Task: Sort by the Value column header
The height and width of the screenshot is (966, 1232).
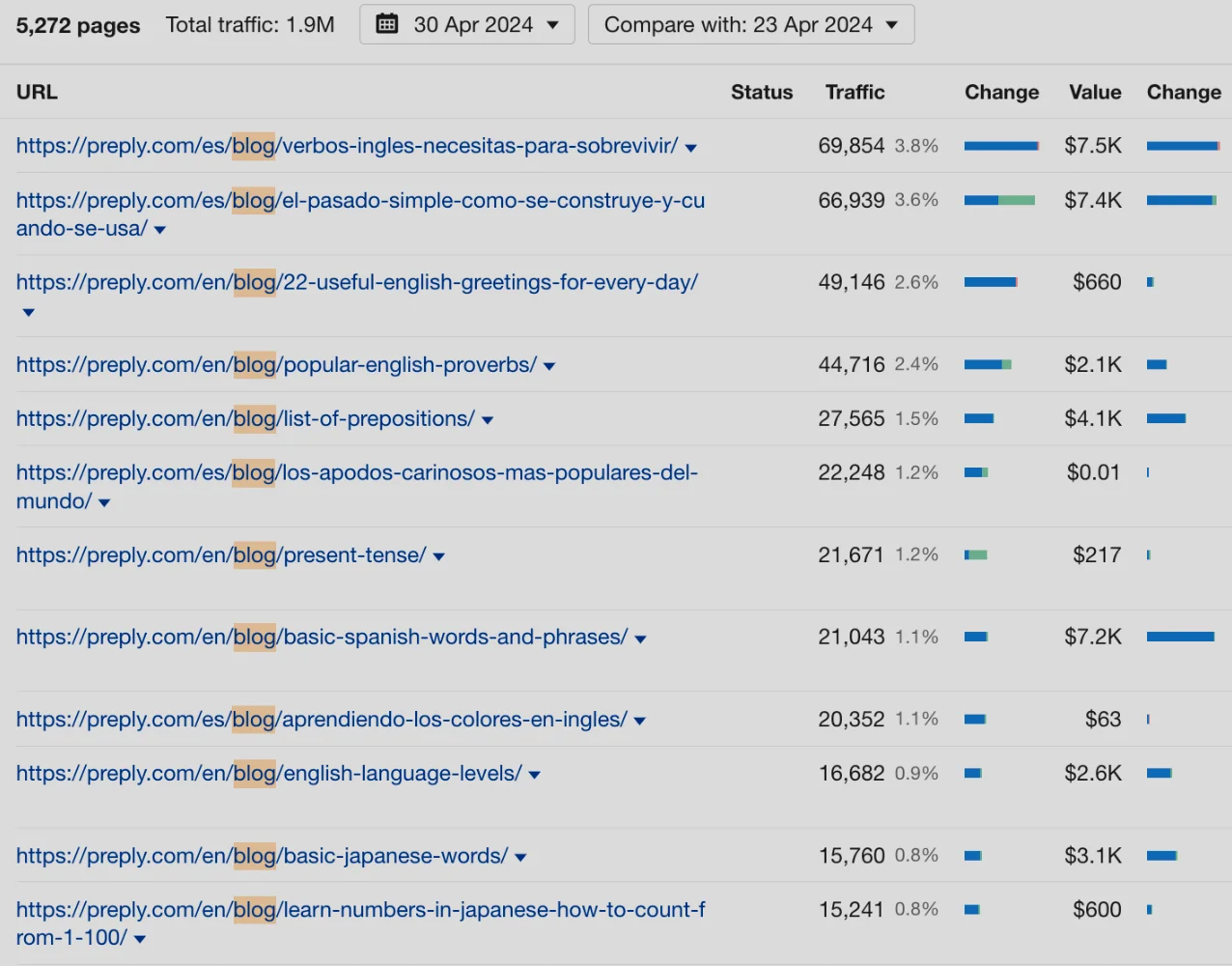Action: click(1094, 92)
